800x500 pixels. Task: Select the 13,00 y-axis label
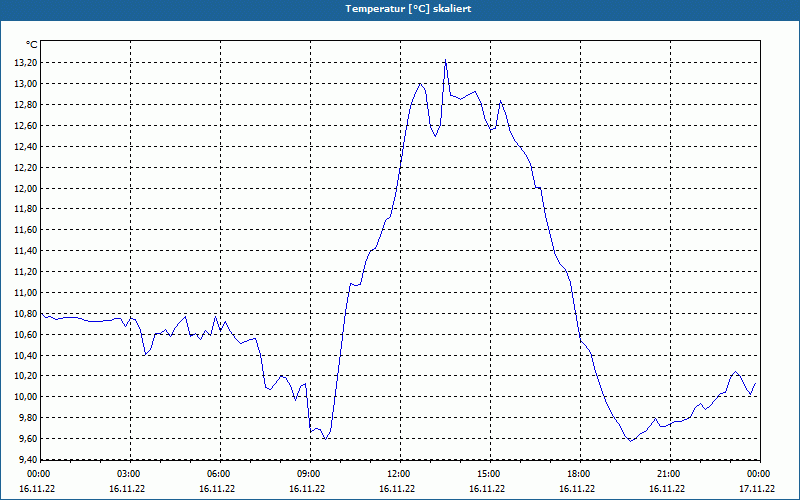(27, 84)
